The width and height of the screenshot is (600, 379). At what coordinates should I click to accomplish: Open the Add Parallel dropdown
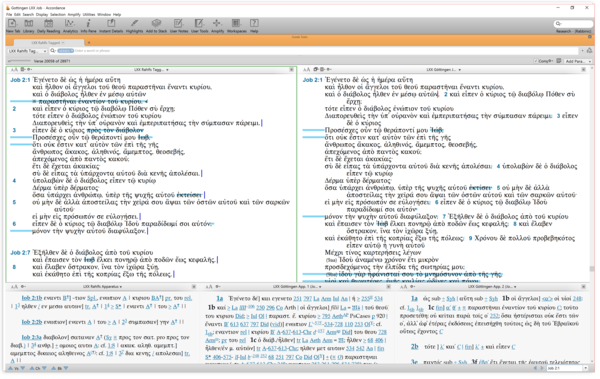click(578, 61)
